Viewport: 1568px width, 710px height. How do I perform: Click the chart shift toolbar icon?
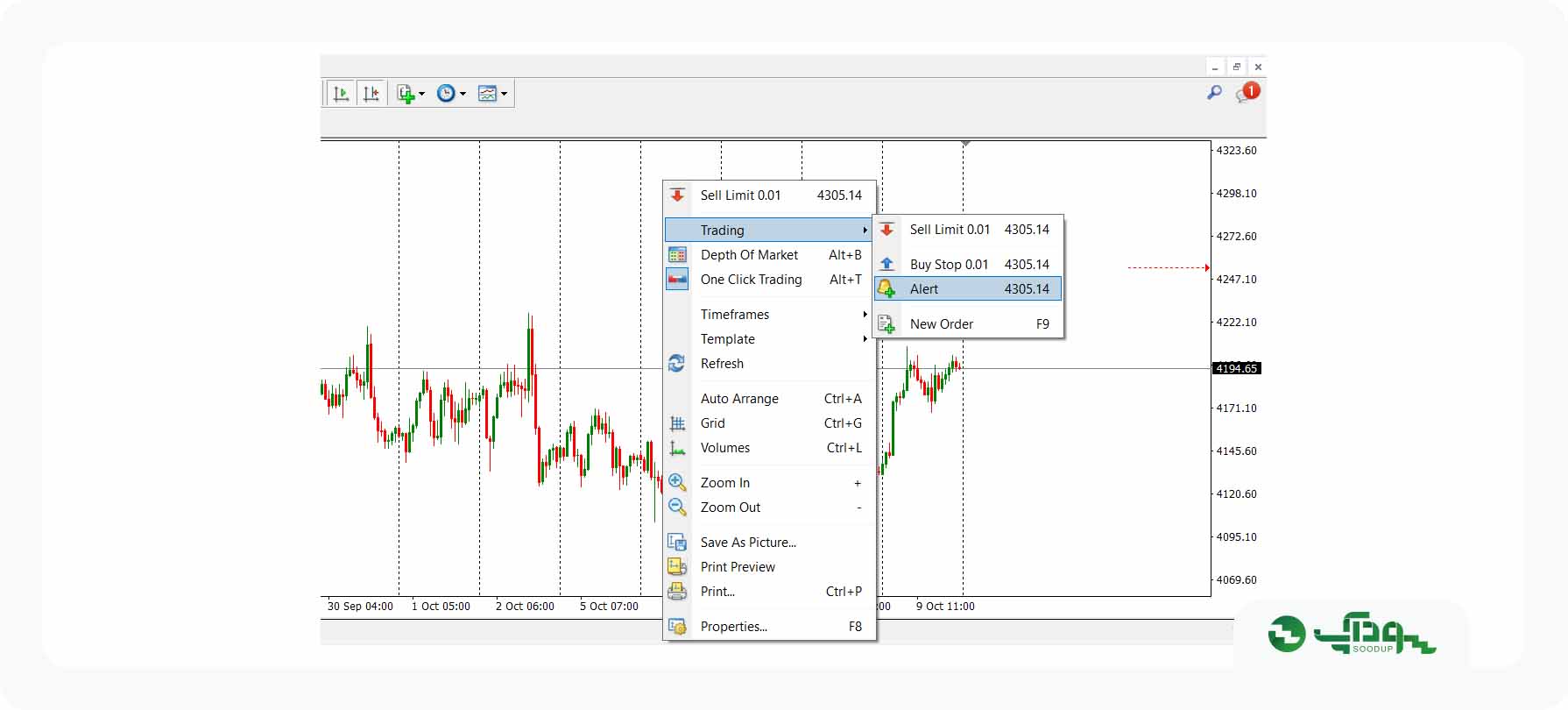(x=371, y=93)
